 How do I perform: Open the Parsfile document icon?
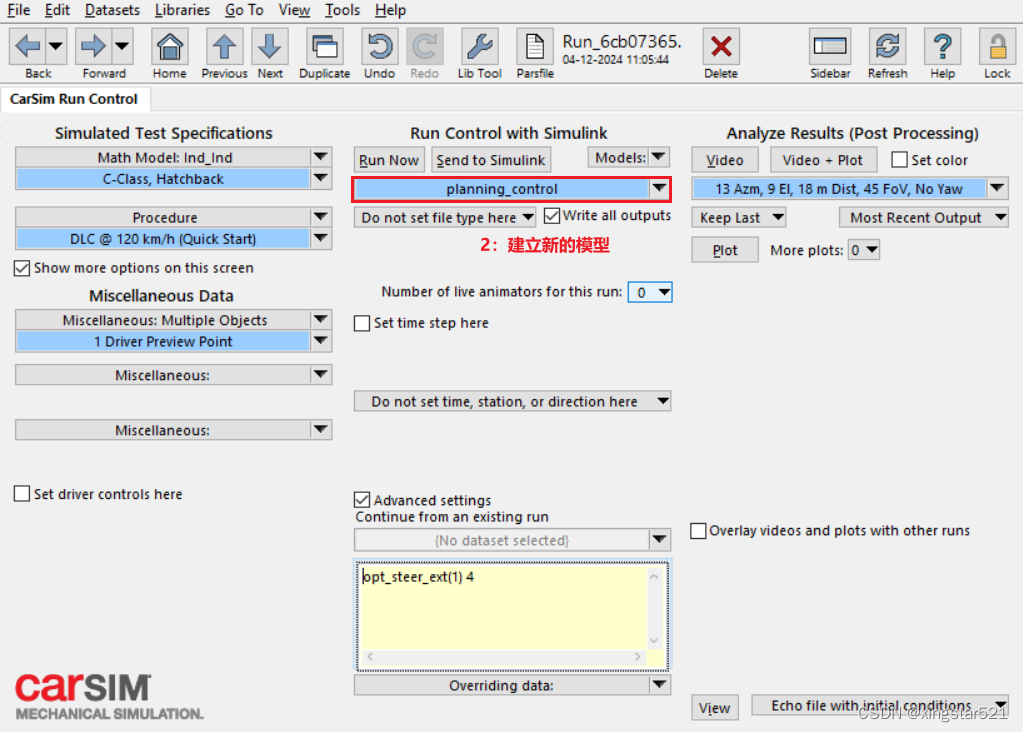tap(535, 47)
